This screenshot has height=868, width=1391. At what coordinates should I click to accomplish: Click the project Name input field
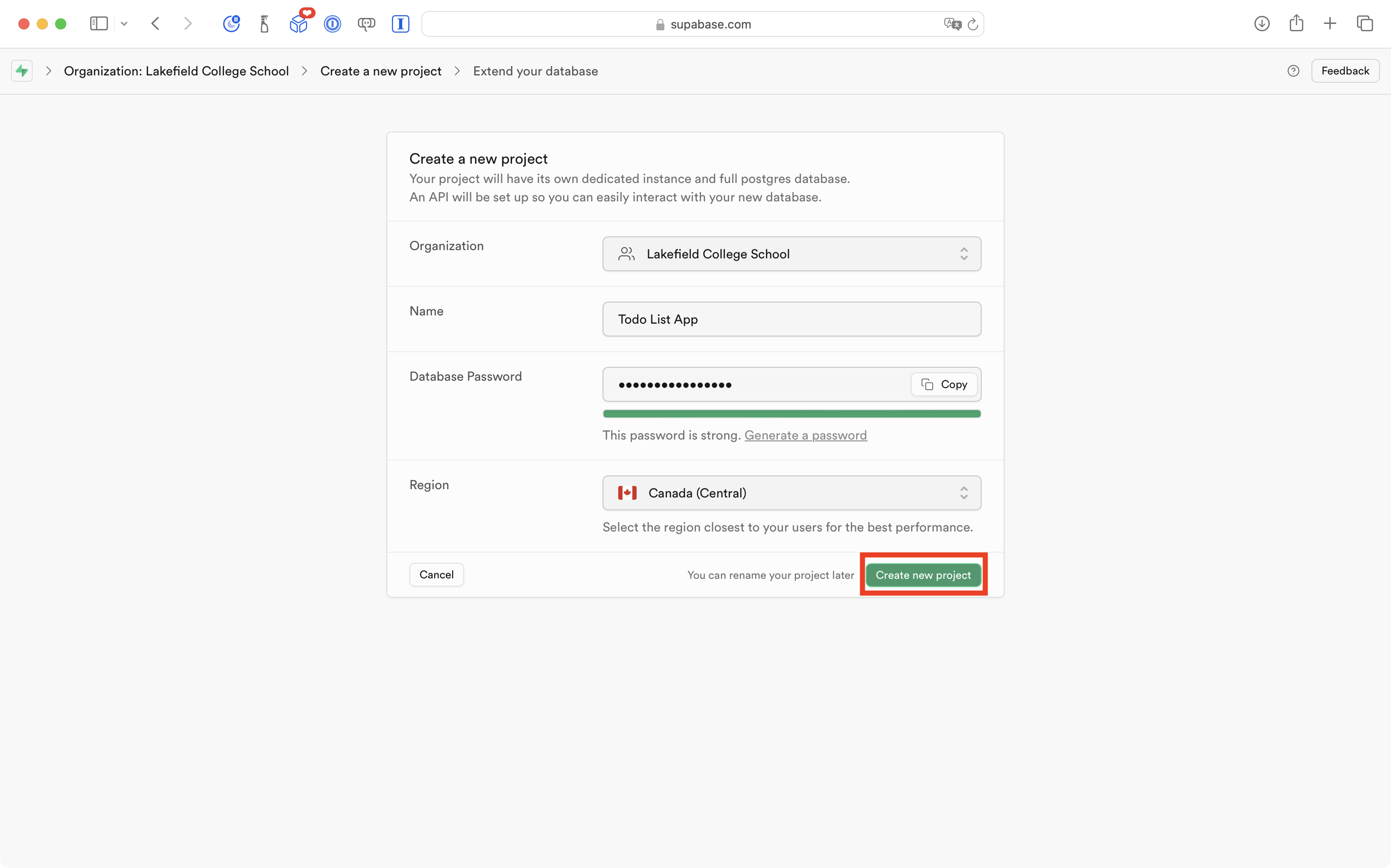coord(792,319)
